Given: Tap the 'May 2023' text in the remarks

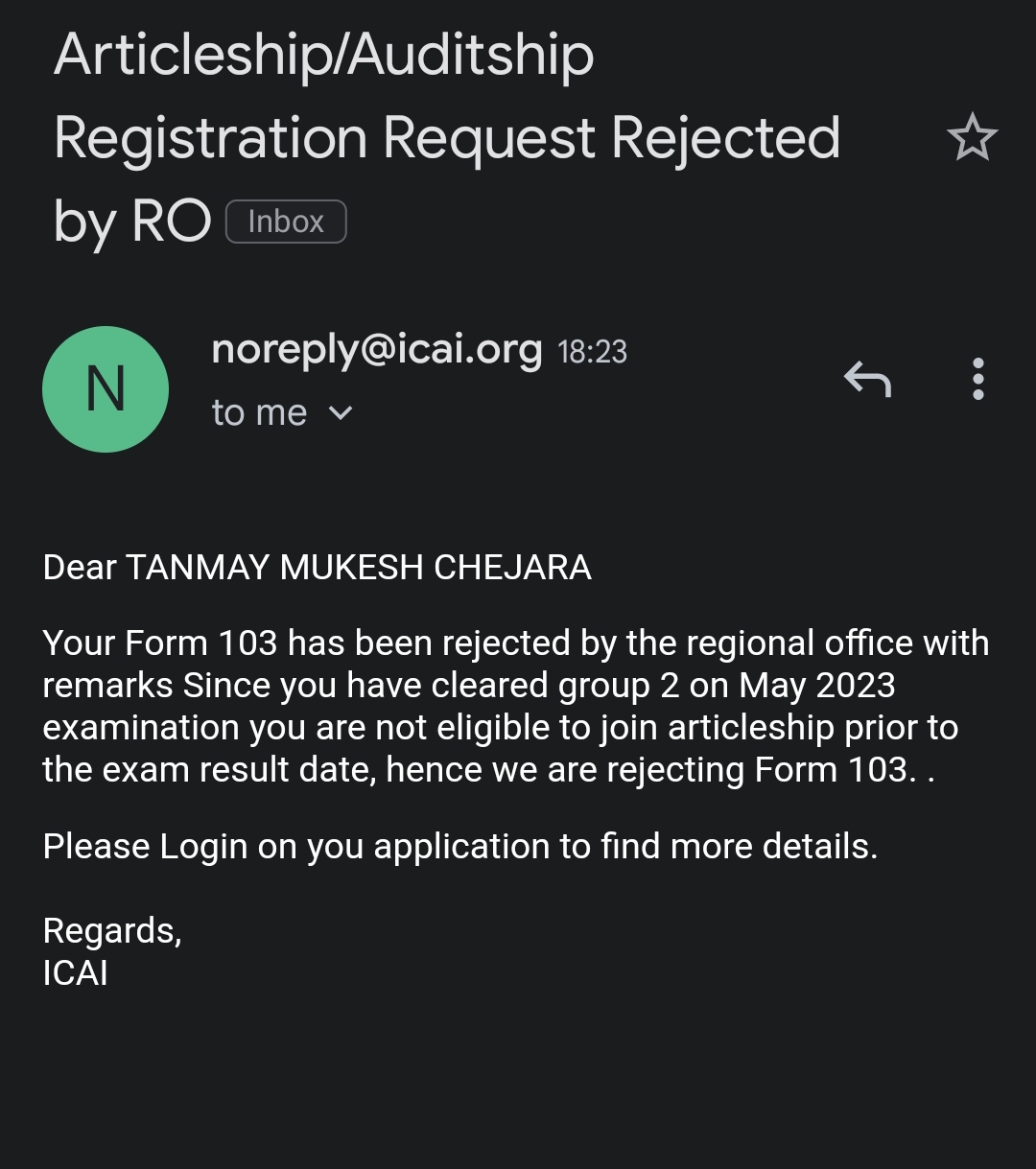Looking at the screenshot, I should 817,685.
